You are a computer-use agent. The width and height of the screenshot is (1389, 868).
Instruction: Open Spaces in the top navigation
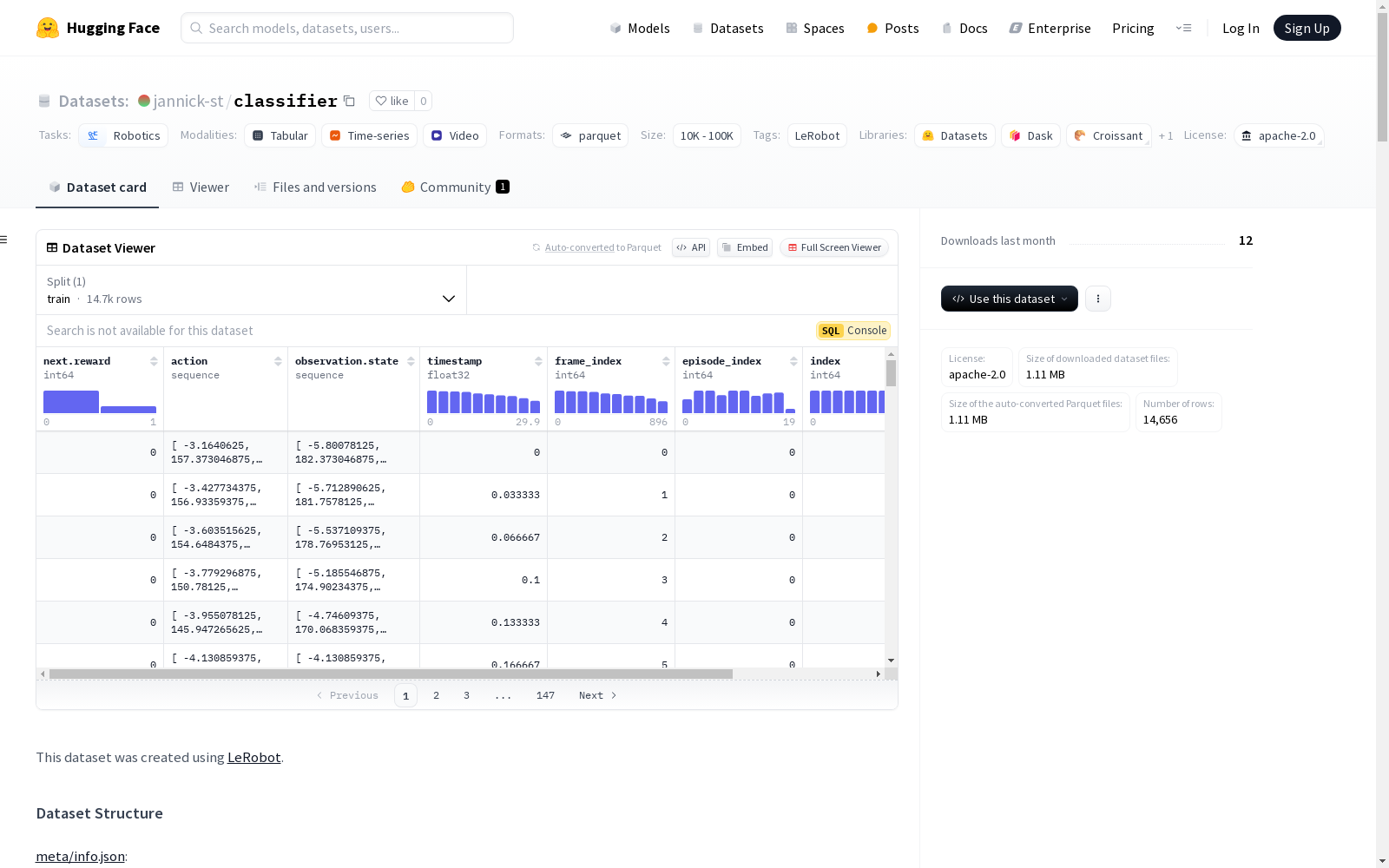point(815,28)
